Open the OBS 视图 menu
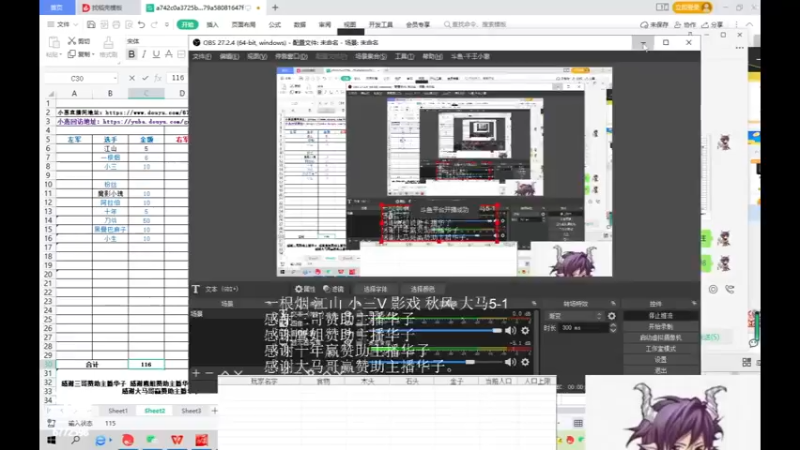The height and width of the screenshot is (450, 800). (257, 57)
